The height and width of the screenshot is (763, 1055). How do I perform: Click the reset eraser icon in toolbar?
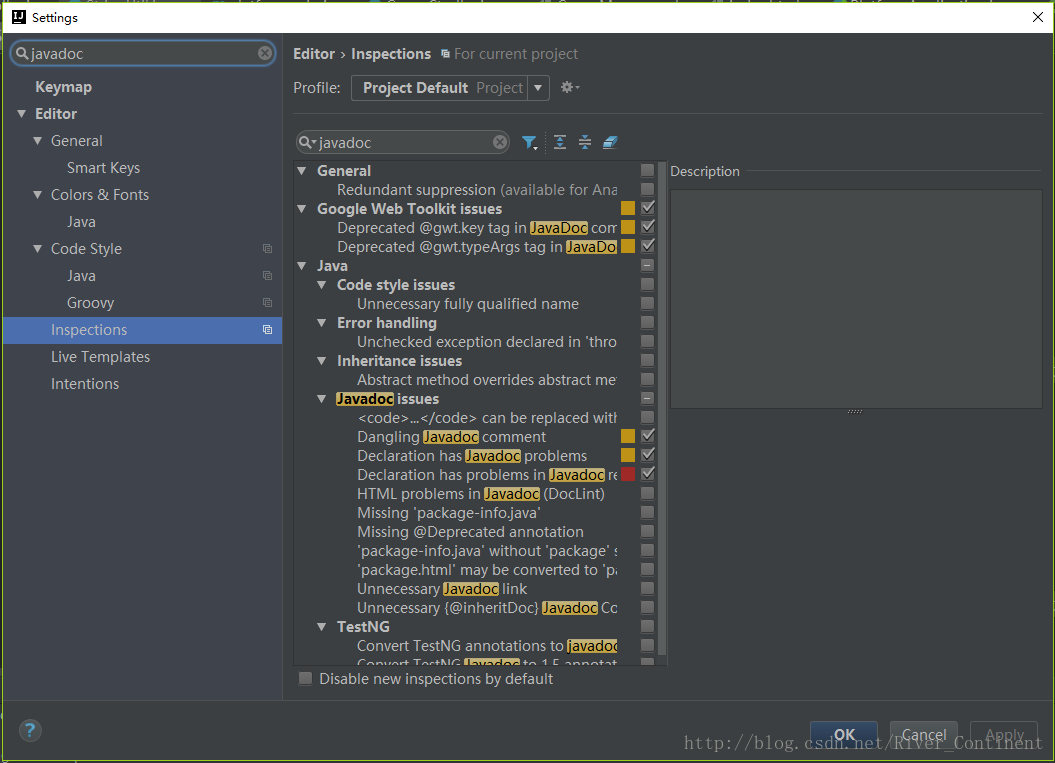click(x=610, y=142)
